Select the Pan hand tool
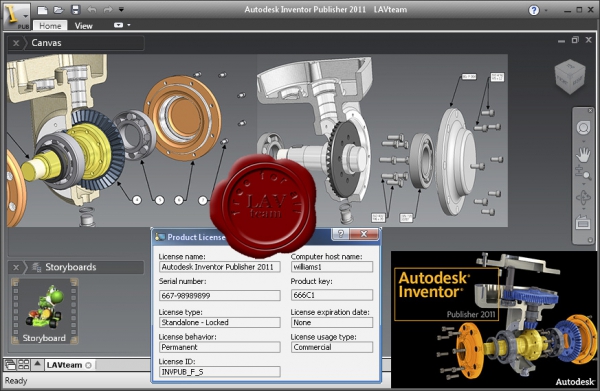The height and width of the screenshot is (391, 600). pyautogui.click(x=583, y=155)
